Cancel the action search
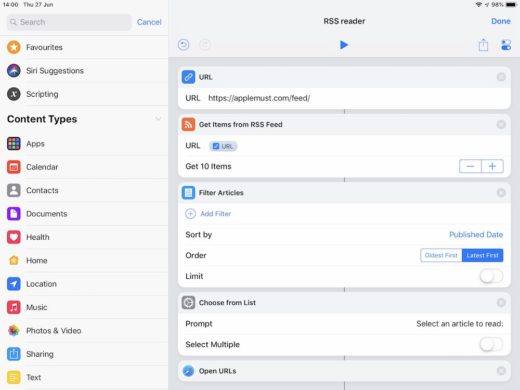Image resolution: width=520 pixels, height=390 pixels. pos(149,22)
